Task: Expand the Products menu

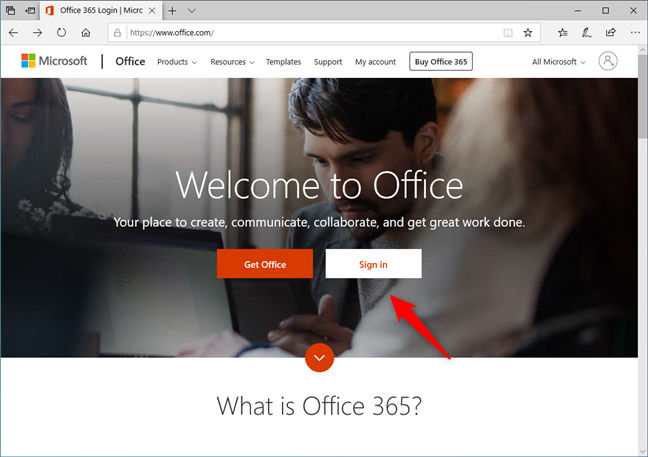Action: tap(177, 62)
